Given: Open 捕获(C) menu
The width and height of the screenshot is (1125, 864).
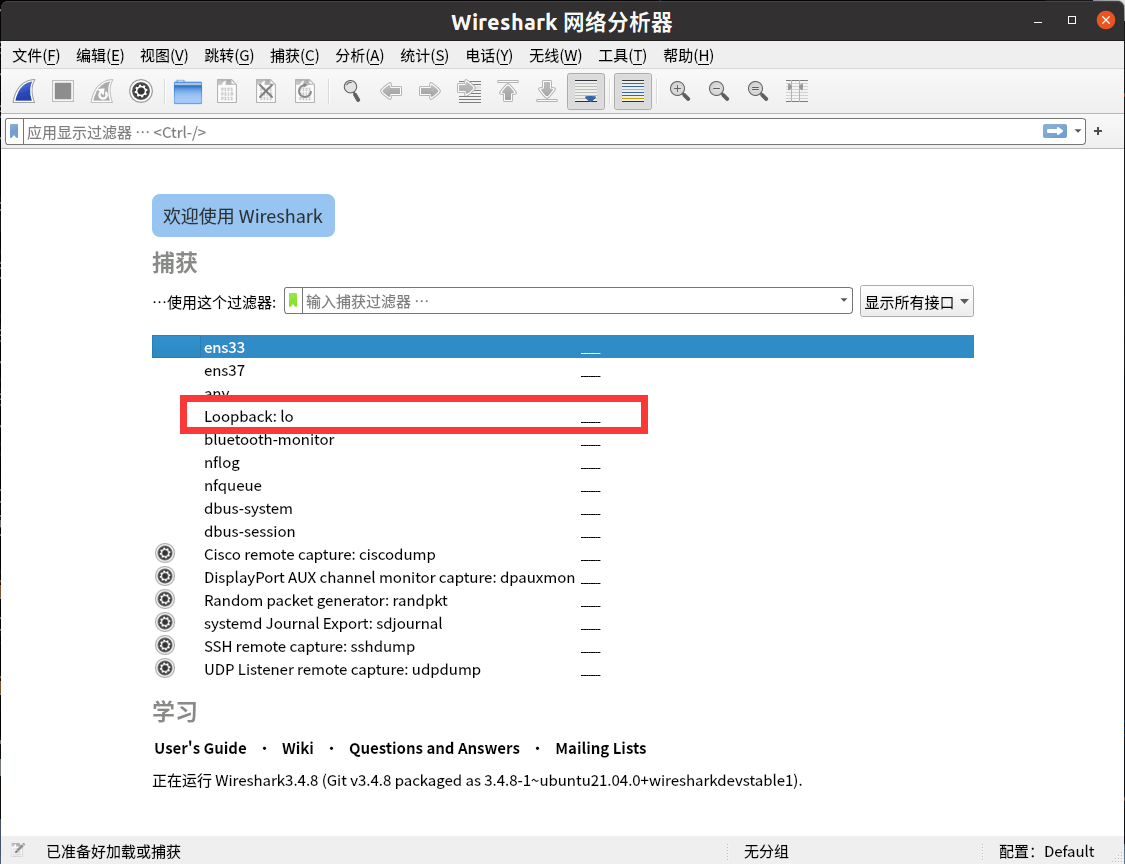Looking at the screenshot, I should coord(294,56).
